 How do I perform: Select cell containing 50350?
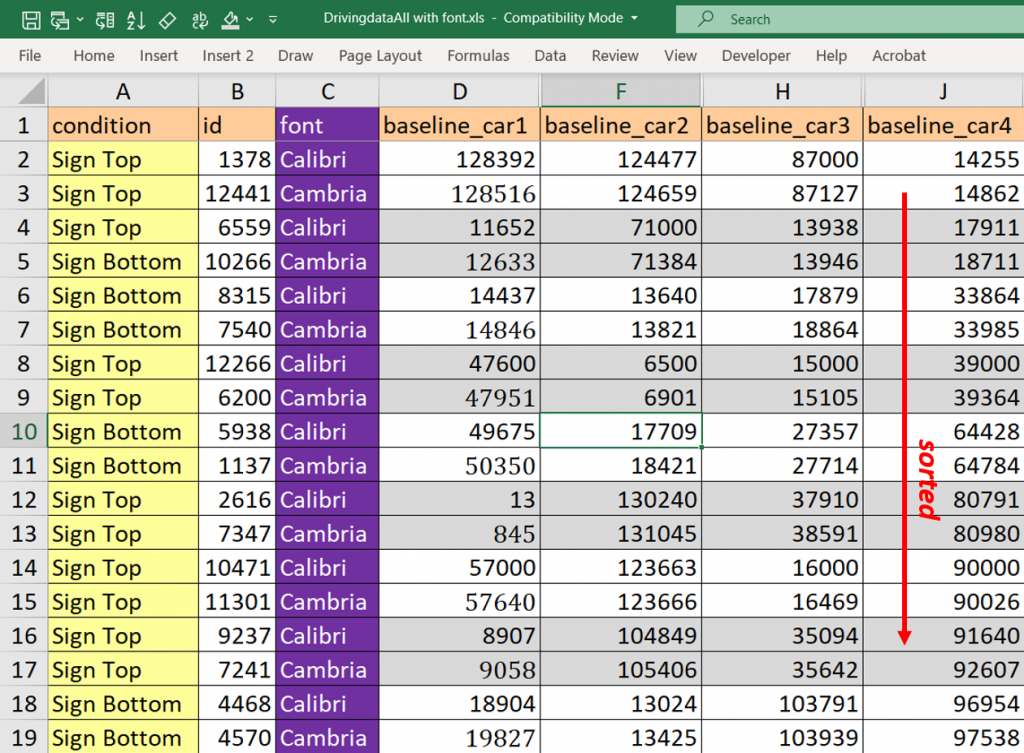click(460, 466)
